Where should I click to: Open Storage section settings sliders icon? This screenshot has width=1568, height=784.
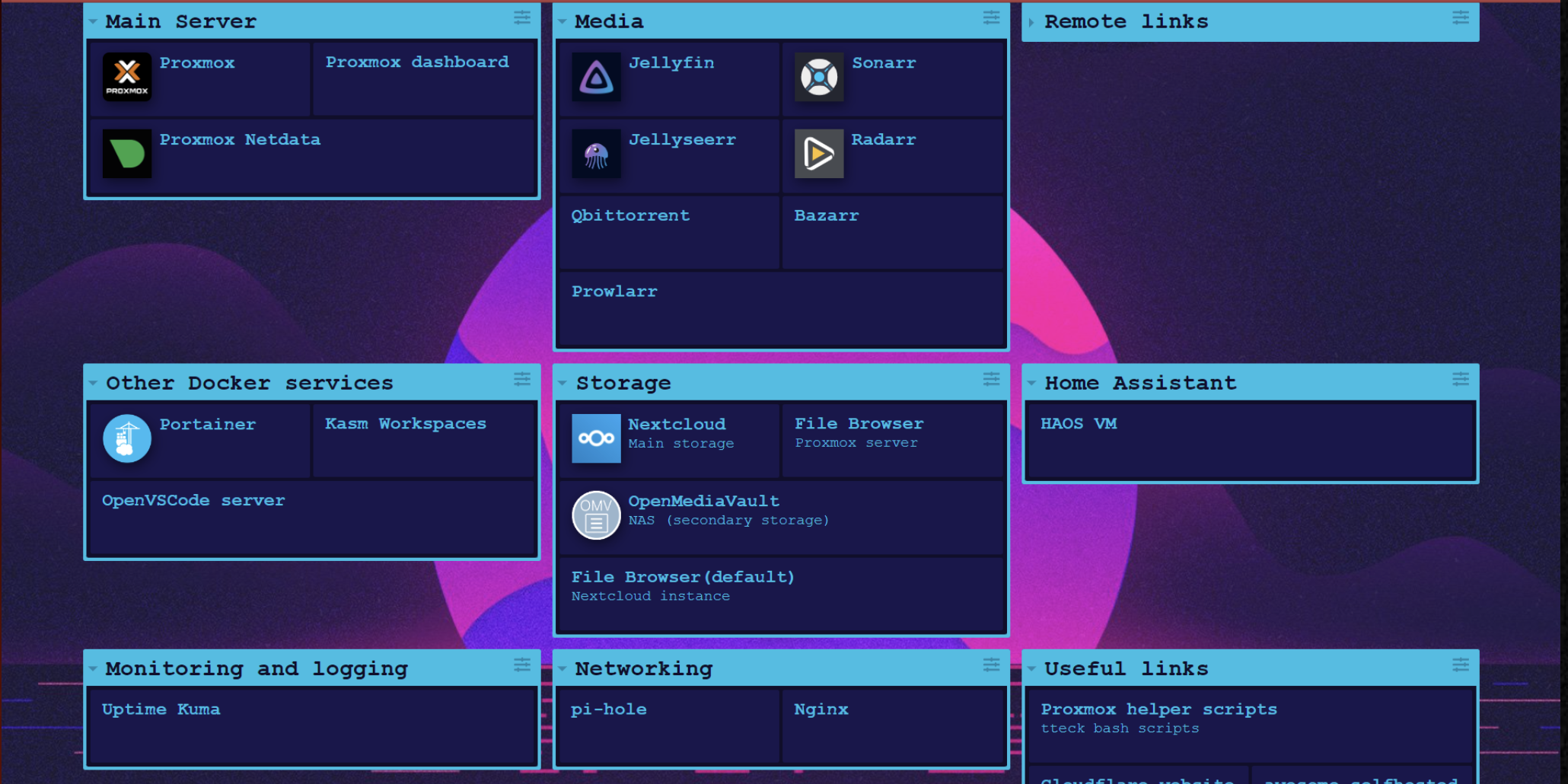pos(991,379)
